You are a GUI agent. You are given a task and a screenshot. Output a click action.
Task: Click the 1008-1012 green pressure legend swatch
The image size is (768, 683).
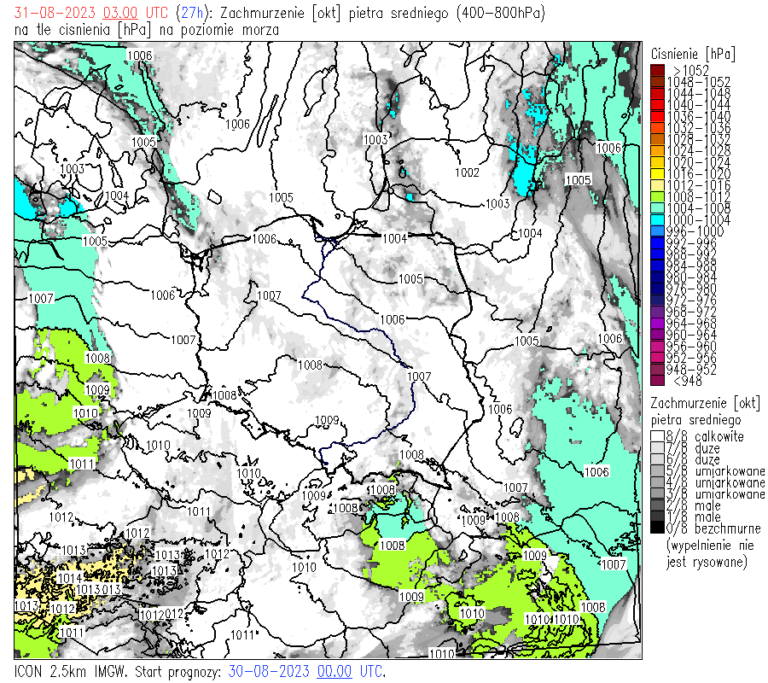657,196
